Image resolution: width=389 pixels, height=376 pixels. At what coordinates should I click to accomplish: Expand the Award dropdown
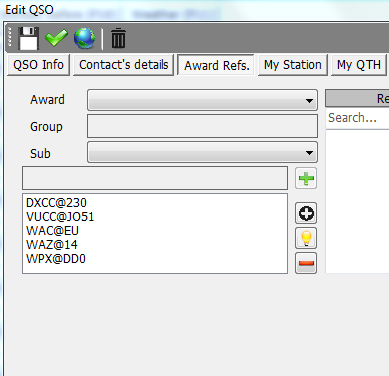coord(202,100)
